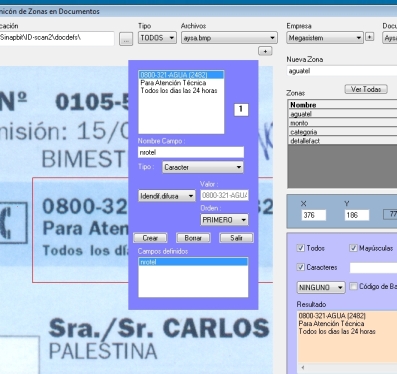Click the Nombre Campo text field

[x=191, y=152]
